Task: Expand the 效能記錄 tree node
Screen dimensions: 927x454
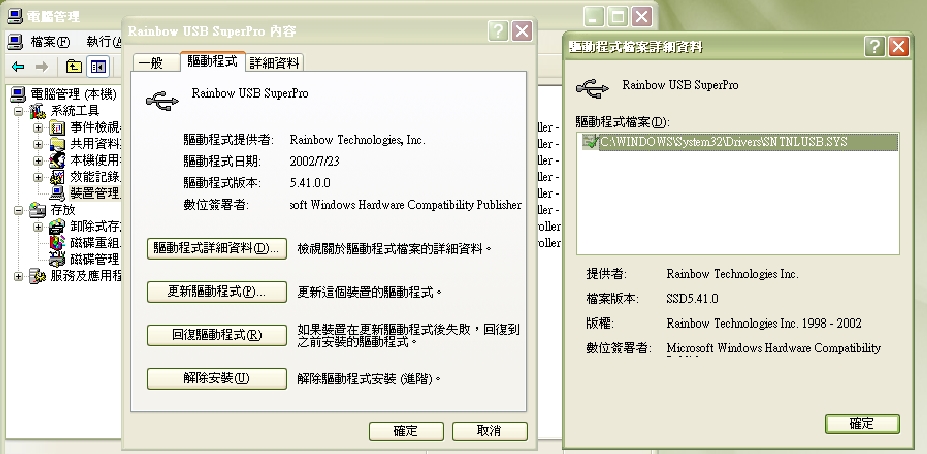Action: point(38,177)
